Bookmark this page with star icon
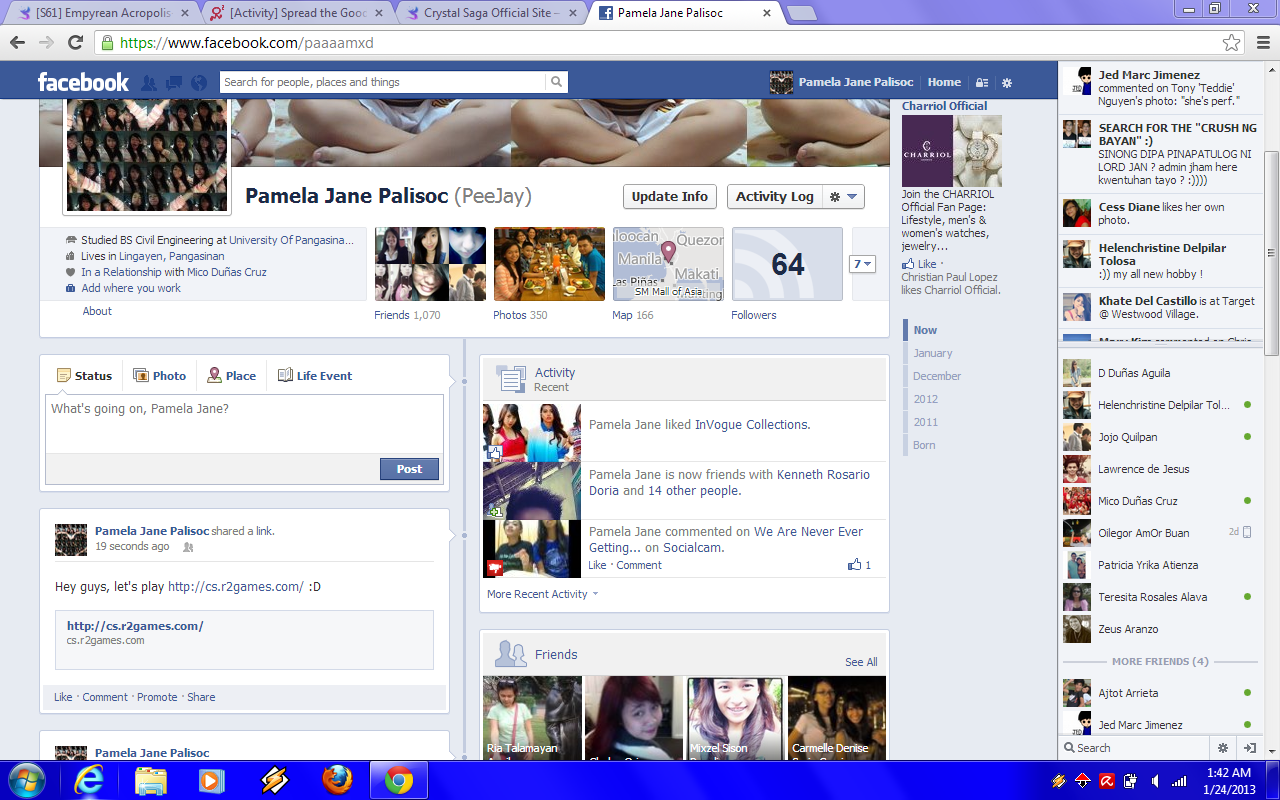The height and width of the screenshot is (800, 1280). pyautogui.click(x=1231, y=43)
